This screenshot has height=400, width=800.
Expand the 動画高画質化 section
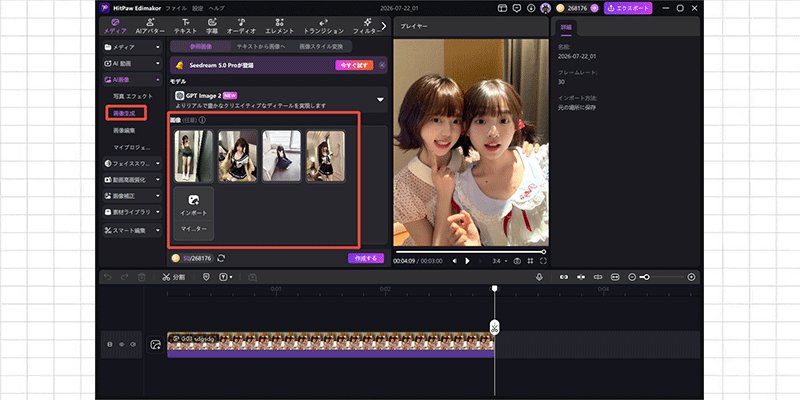click(132, 180)
